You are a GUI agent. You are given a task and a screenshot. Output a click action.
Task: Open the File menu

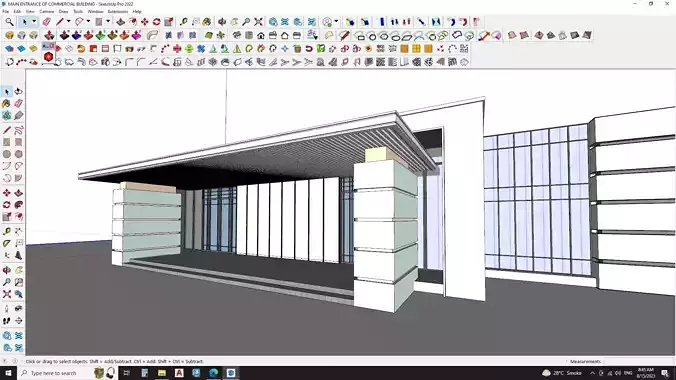(x=5, y=12)
